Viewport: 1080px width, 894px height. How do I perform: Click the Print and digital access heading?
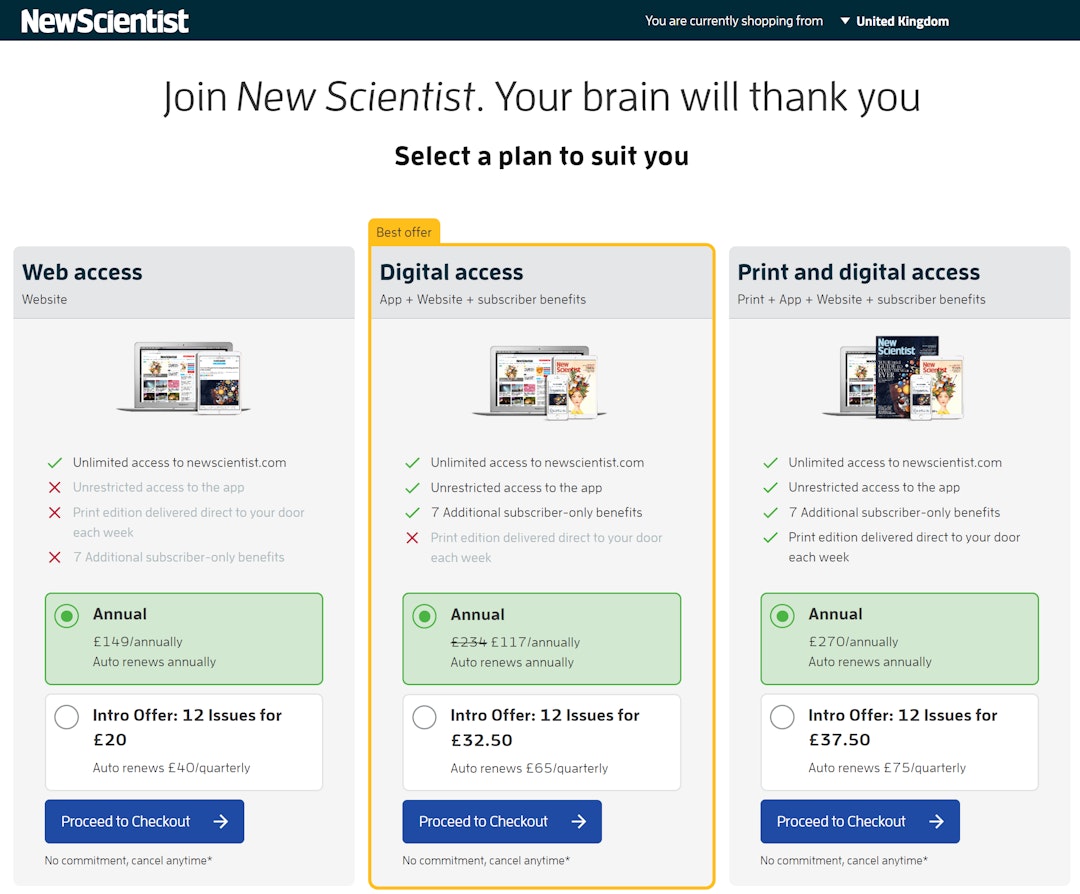pos(858,272)
